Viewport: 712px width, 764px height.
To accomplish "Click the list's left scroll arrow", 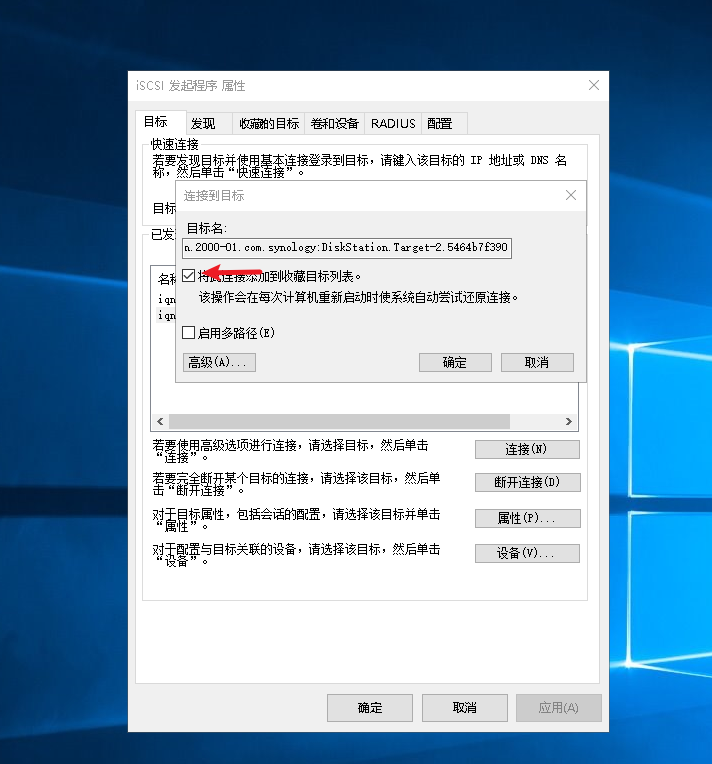I will click(x=159, y=422).
